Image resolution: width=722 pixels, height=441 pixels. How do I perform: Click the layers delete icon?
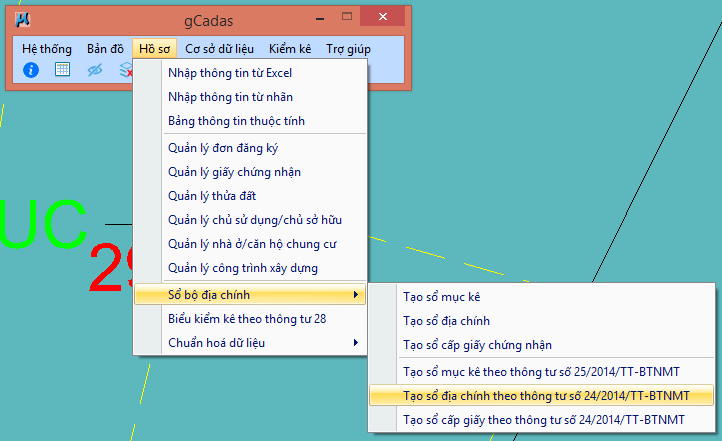tap(125, 70)
